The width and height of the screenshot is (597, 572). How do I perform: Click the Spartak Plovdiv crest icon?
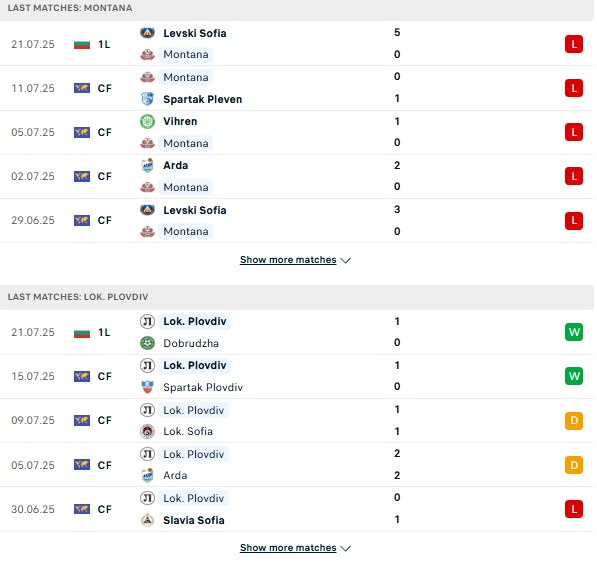click(147, 387)
